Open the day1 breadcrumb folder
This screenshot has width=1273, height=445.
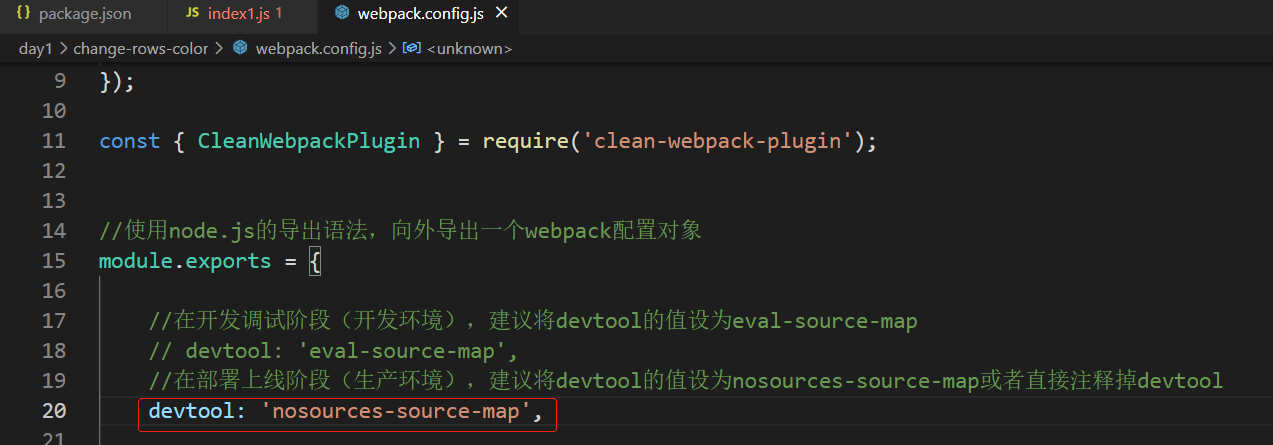point(35,48)
